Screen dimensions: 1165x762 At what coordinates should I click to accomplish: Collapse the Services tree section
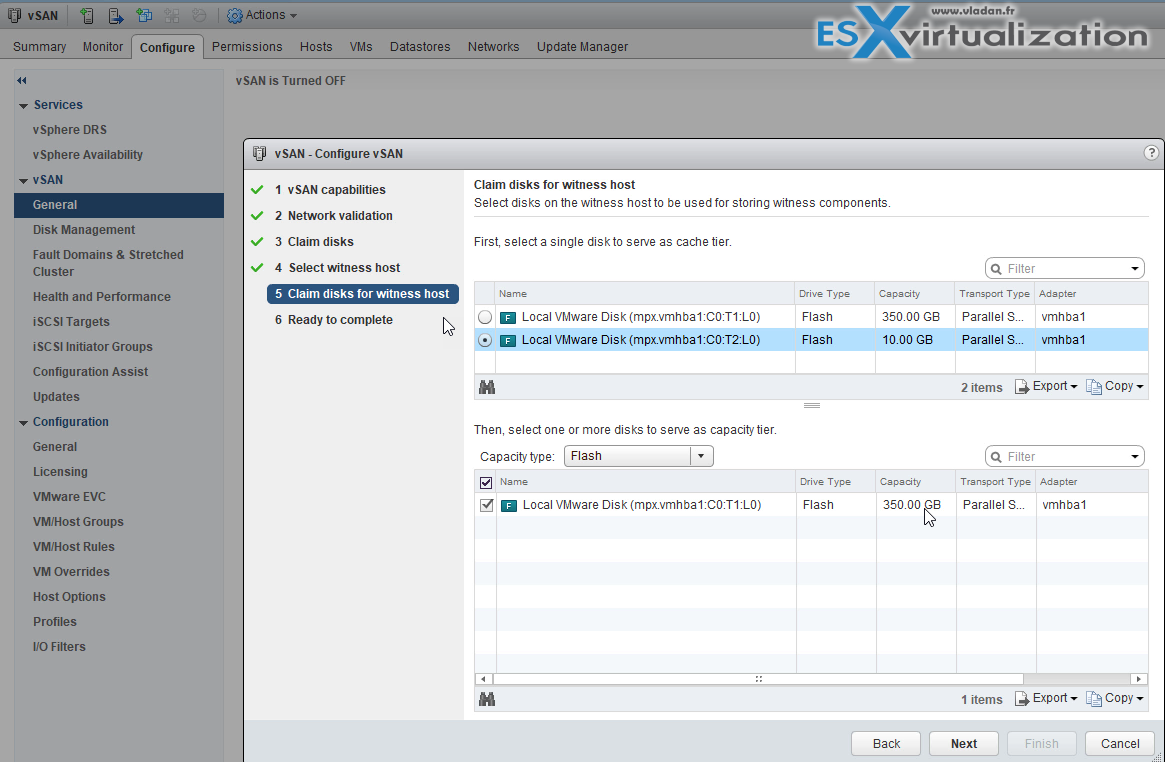(23, 105)
